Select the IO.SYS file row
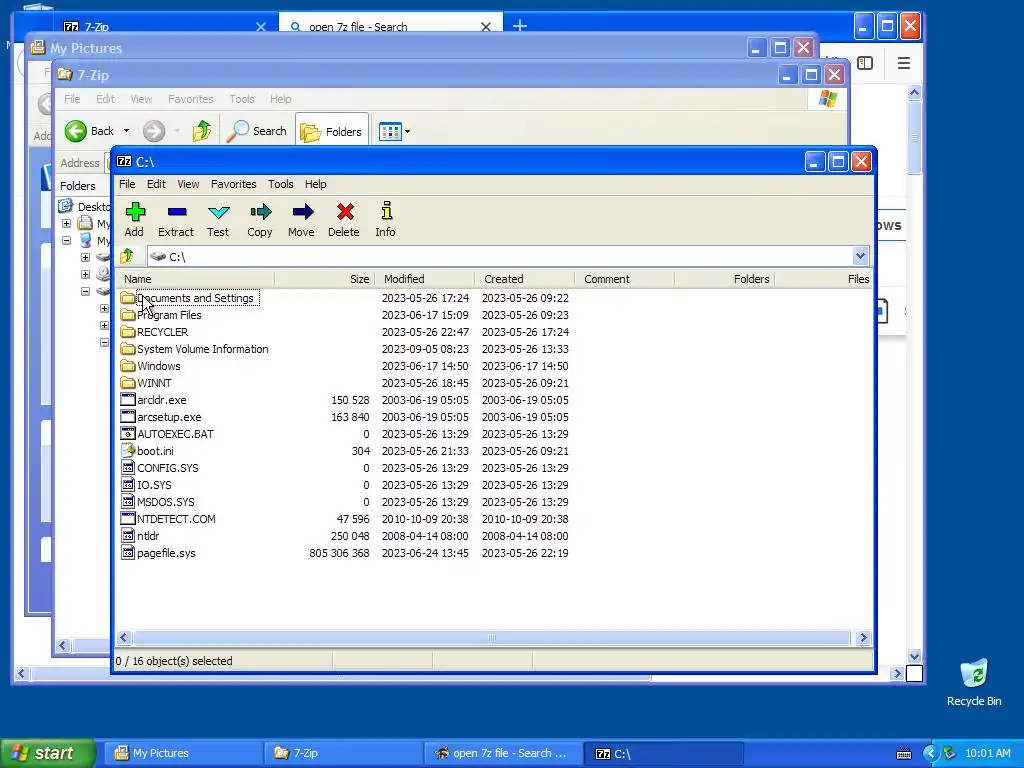 (494, 485)
